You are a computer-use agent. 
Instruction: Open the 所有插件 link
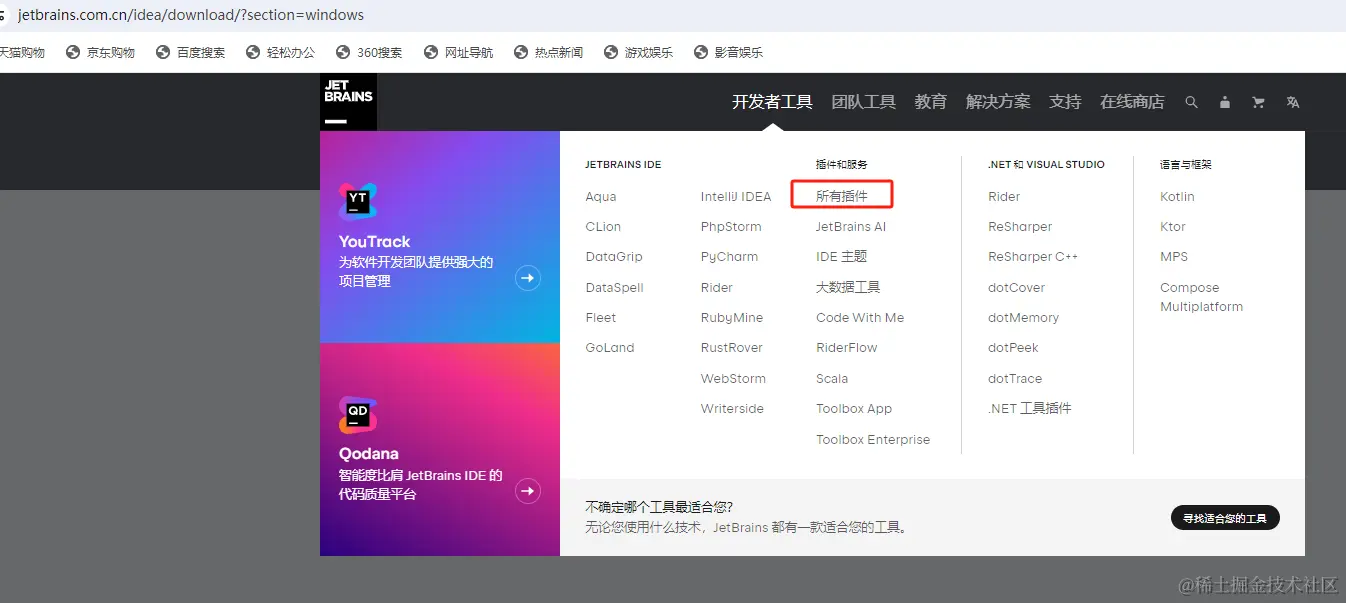(x=842, y=196)
